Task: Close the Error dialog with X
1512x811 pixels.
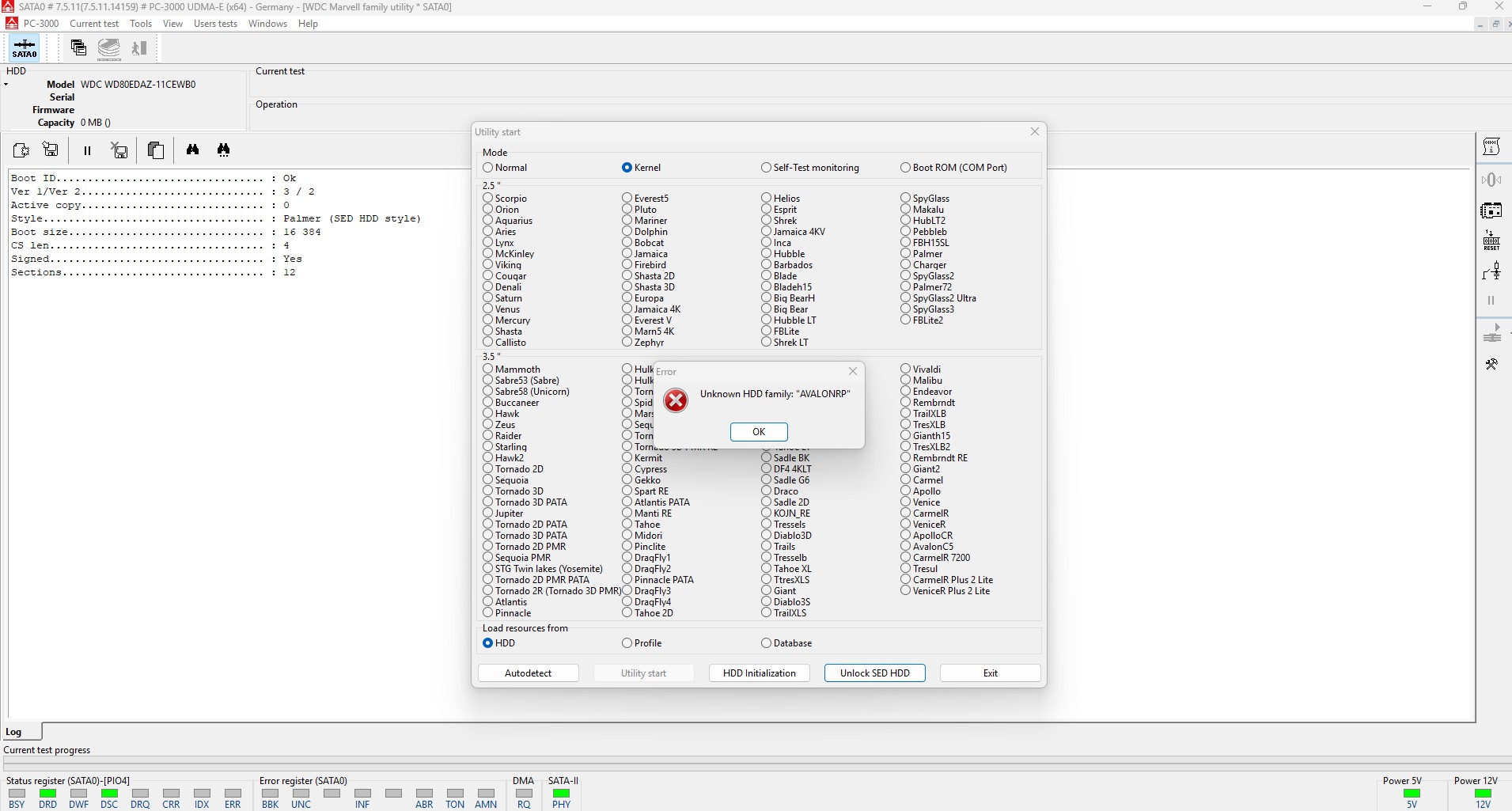Action: pos(853,371)
